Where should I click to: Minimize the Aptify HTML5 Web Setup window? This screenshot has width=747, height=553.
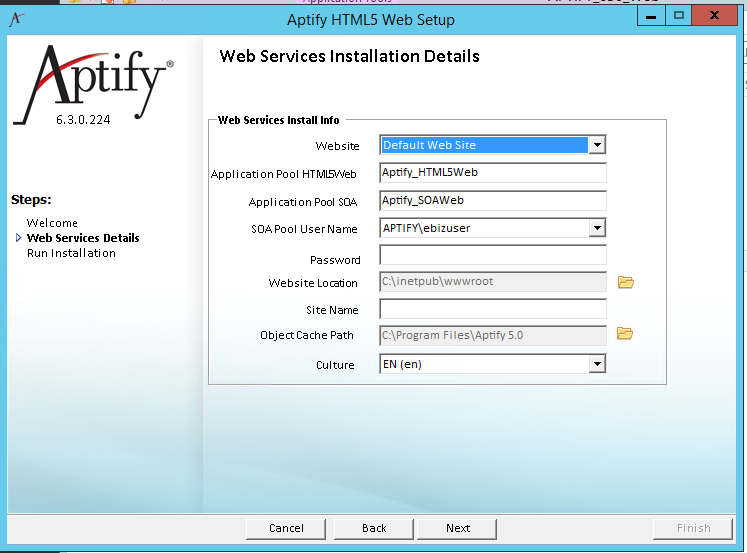(x=651, y=16)
